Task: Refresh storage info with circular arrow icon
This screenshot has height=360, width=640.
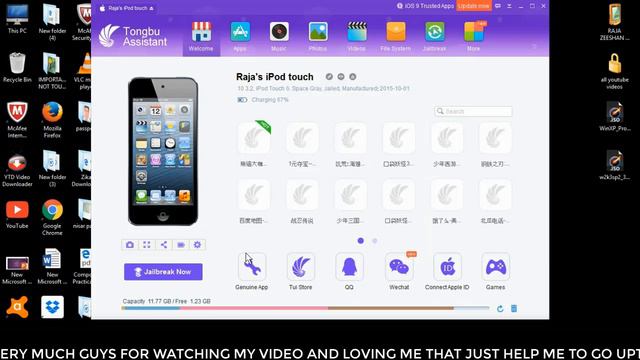Action: click(x=500, y=309)
